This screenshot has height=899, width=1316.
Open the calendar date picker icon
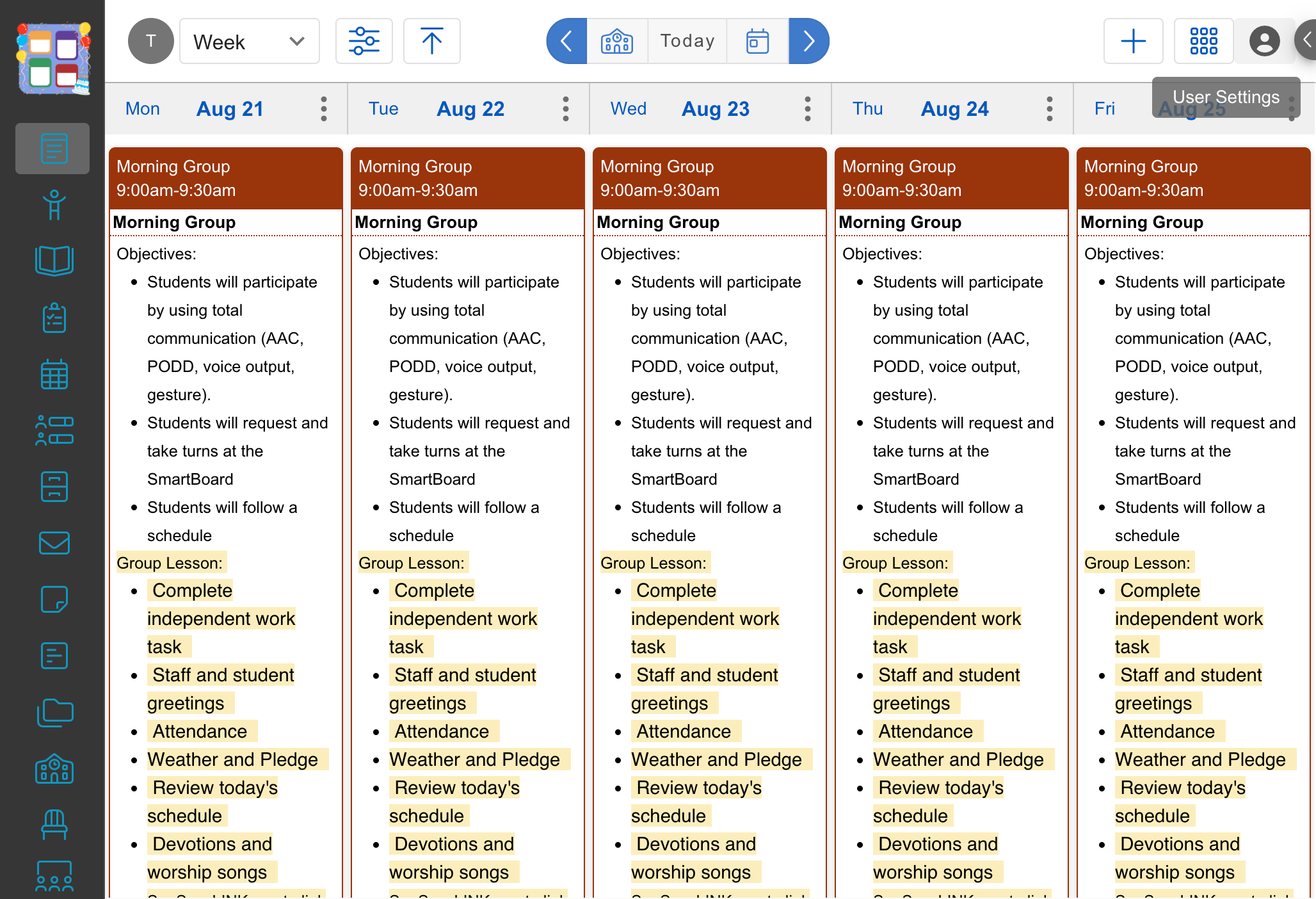pos(758,41)
